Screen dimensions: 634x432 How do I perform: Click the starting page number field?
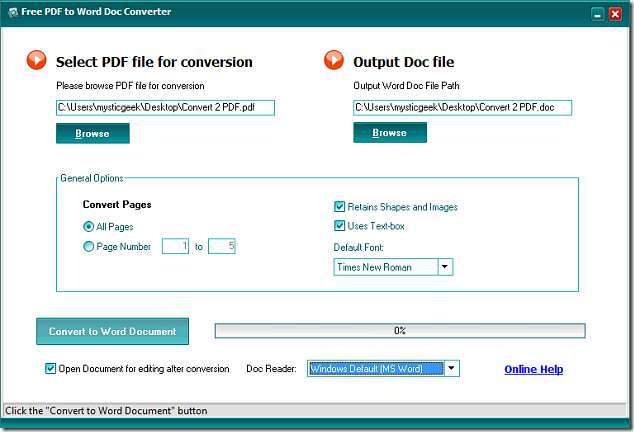(175, 246)
